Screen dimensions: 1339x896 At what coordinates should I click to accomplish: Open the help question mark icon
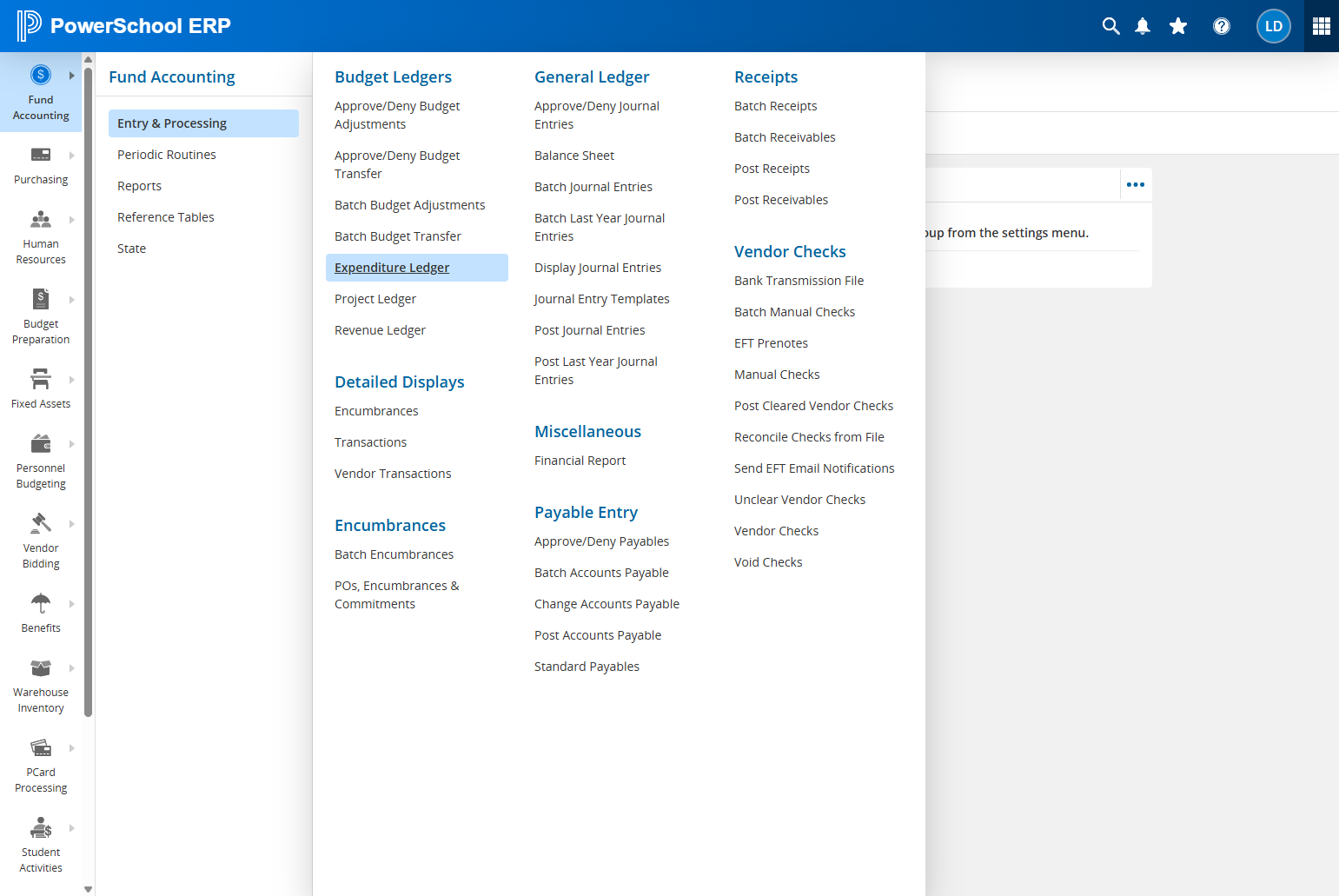[x=1222, y=26]
